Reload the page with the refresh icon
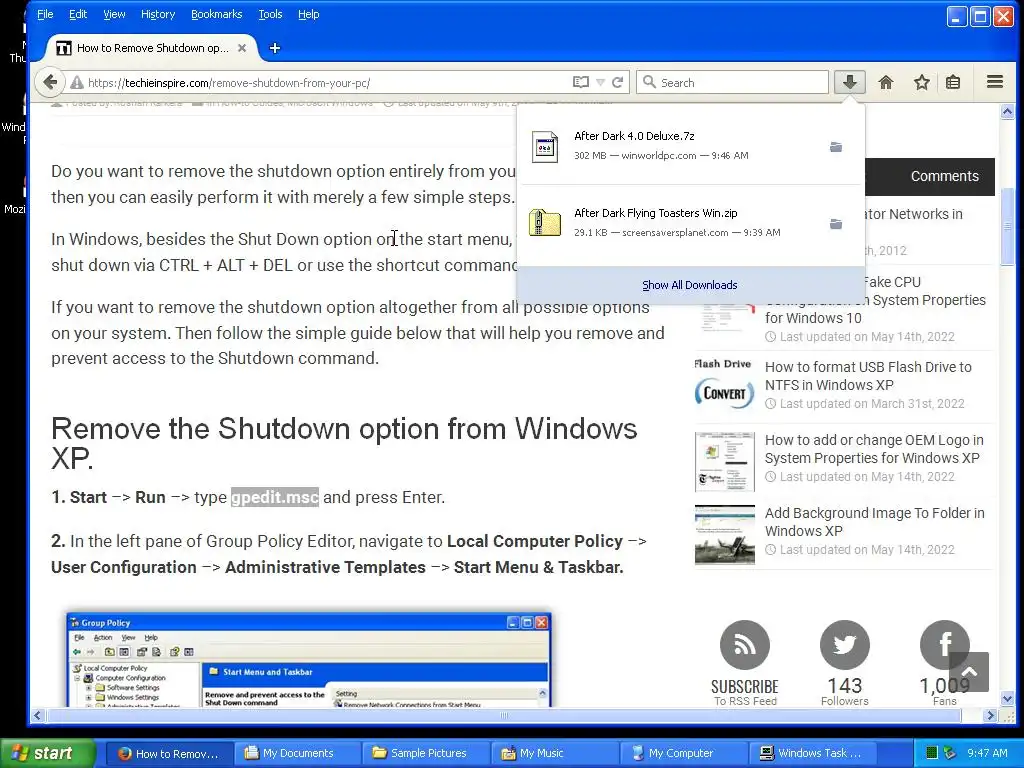 point(618,82)
